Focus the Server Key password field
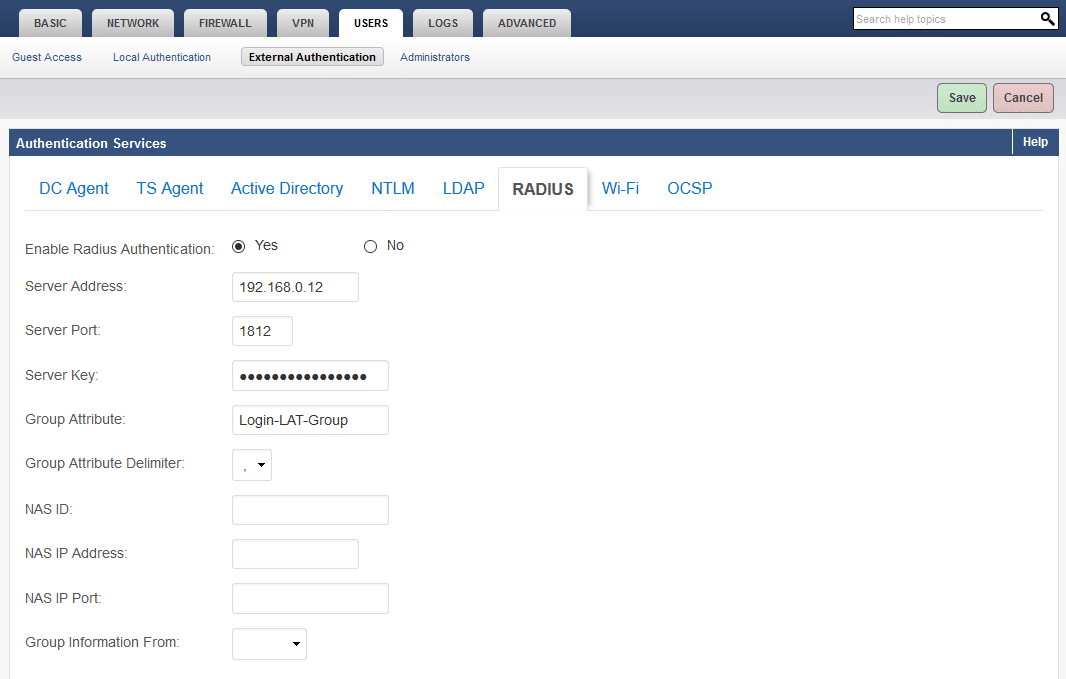1066x679 pixels. (310, 376)
